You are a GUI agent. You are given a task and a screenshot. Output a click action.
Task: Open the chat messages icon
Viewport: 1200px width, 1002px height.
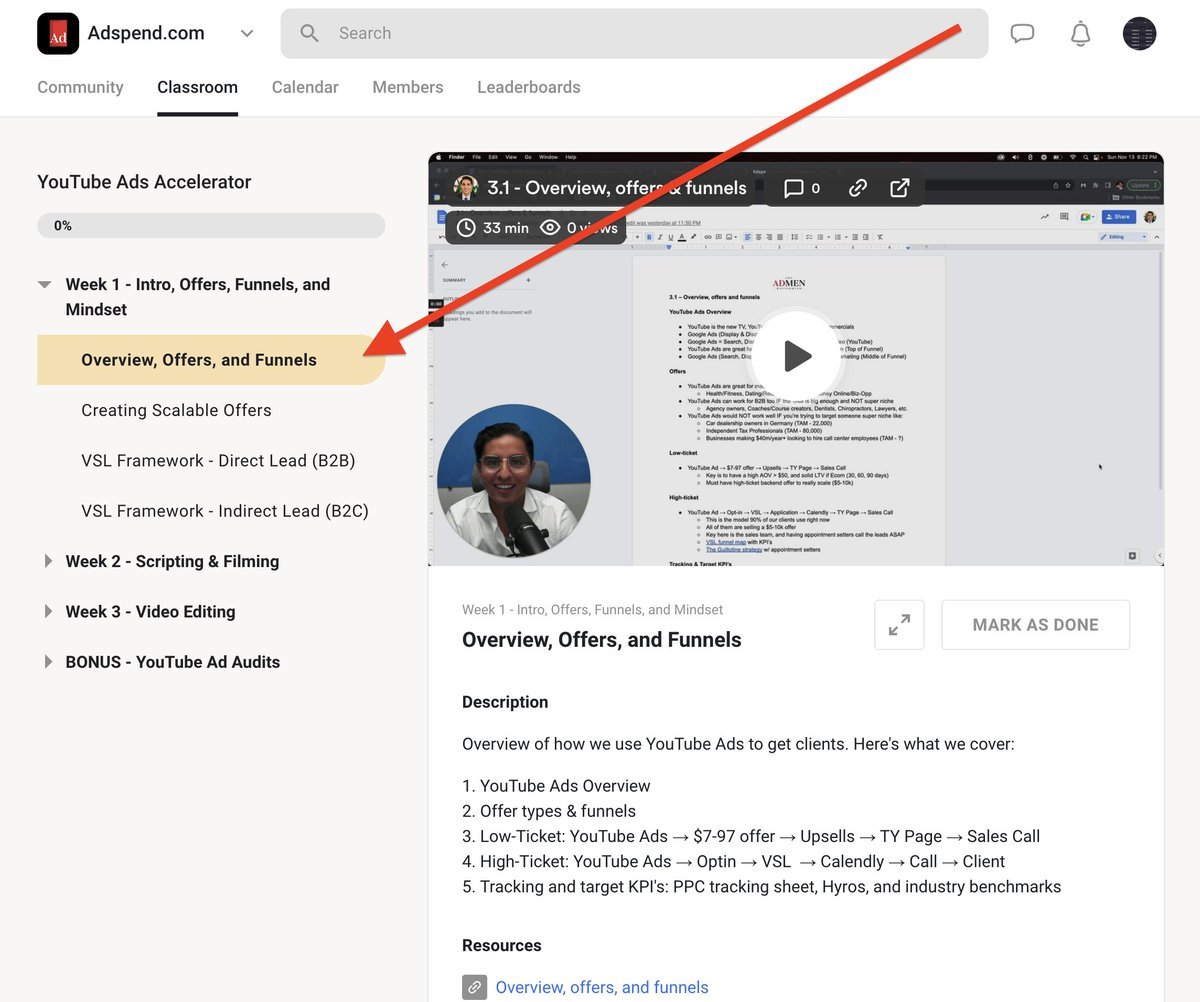pyautogui.click(x=1022, y=33)
